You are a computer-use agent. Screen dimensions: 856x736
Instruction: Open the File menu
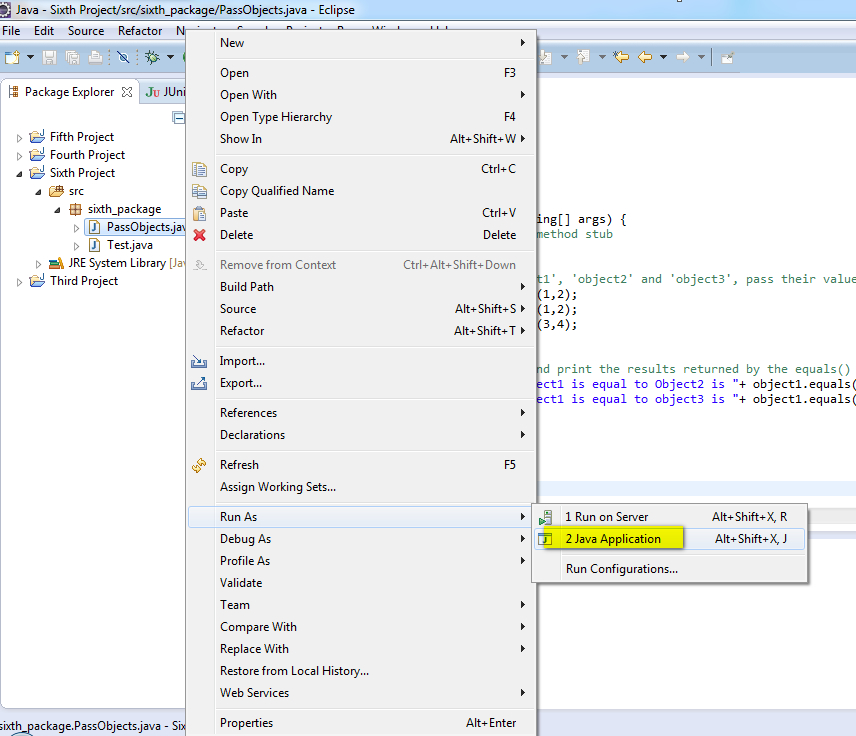tap(11, 31)
